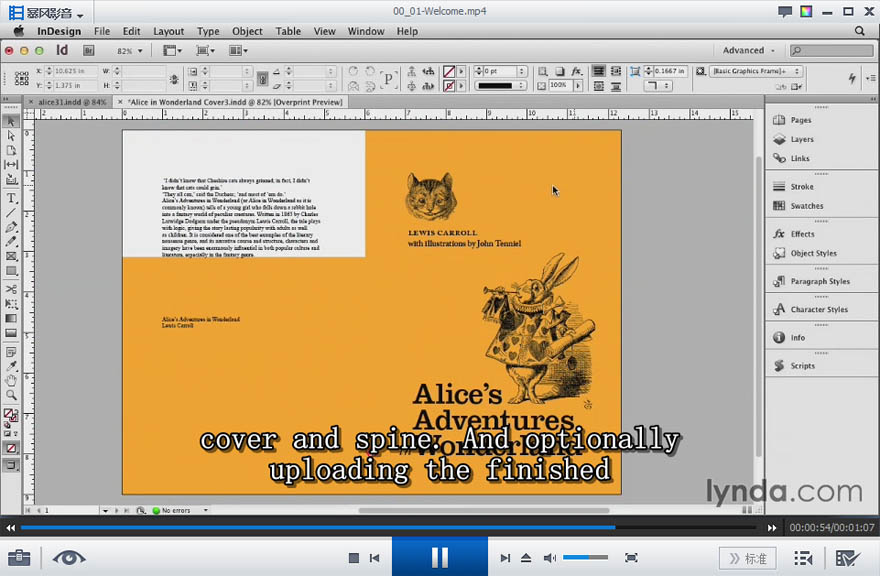Mute the video player volume
The image size is (880, 576).
coord(549,558)
